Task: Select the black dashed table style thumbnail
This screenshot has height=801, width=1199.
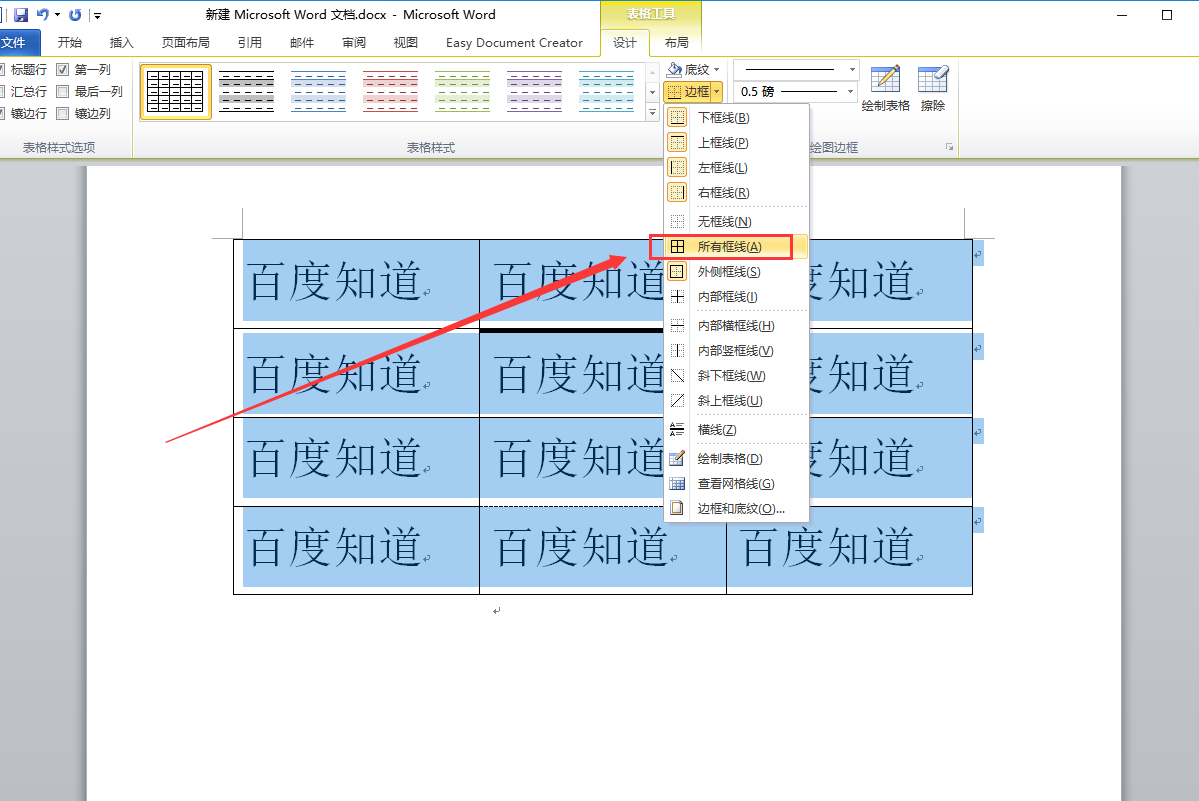Action: 246,92
